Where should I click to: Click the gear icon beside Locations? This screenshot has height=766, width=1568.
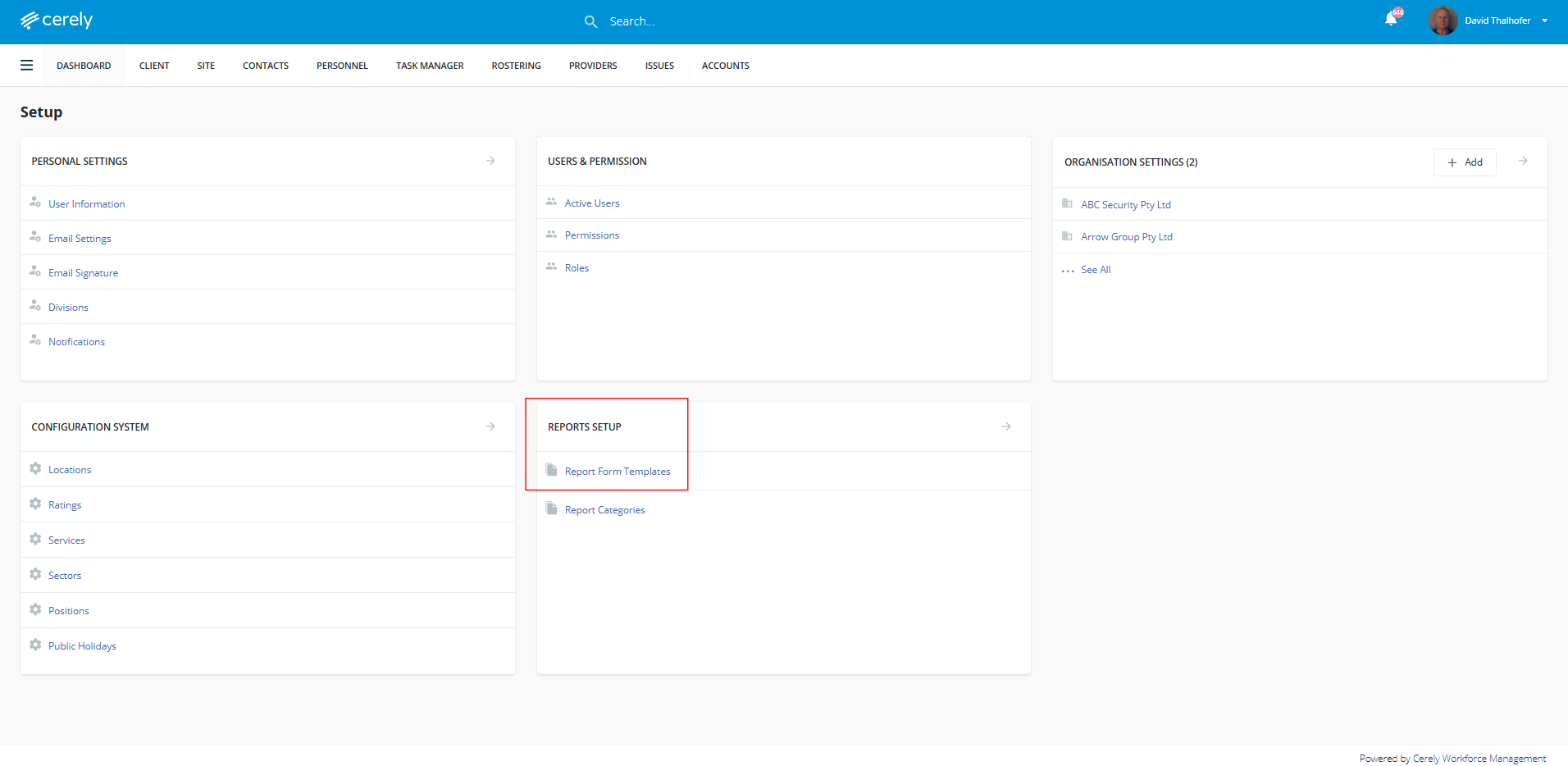pyautogui.click(x=35, y=469)
